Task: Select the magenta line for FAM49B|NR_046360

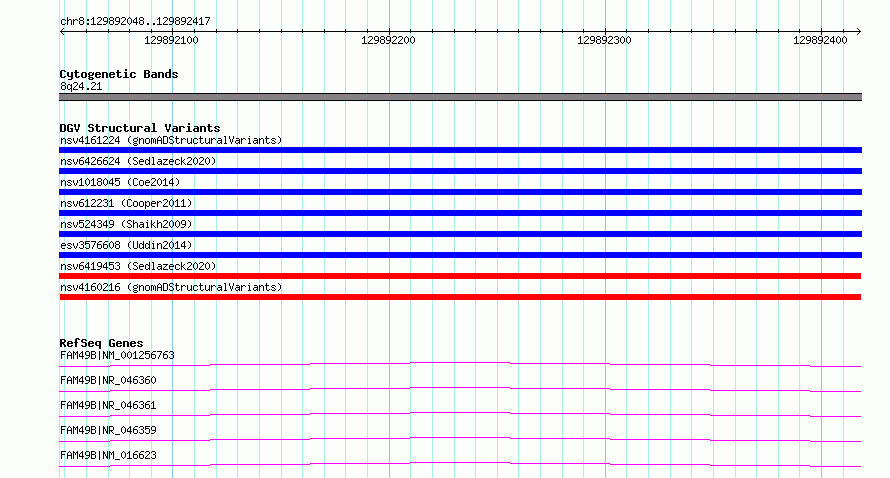Action: point(460,389)
